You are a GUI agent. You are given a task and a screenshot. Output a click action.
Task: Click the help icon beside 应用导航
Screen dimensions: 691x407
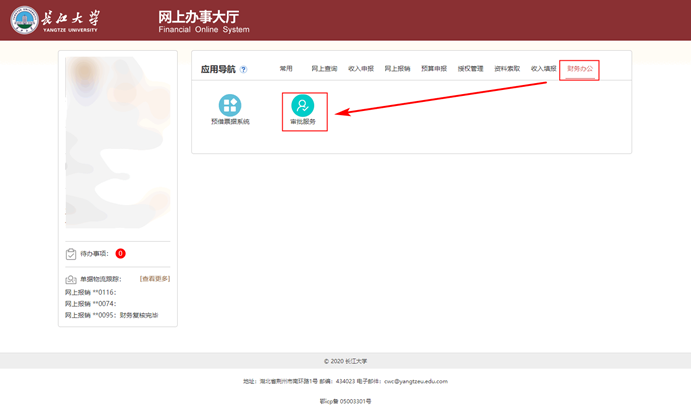click(243, 69)
